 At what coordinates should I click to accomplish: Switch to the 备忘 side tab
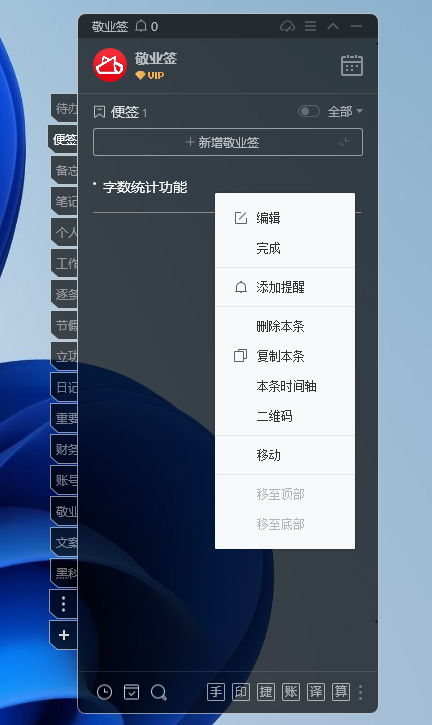pos(64,170)
